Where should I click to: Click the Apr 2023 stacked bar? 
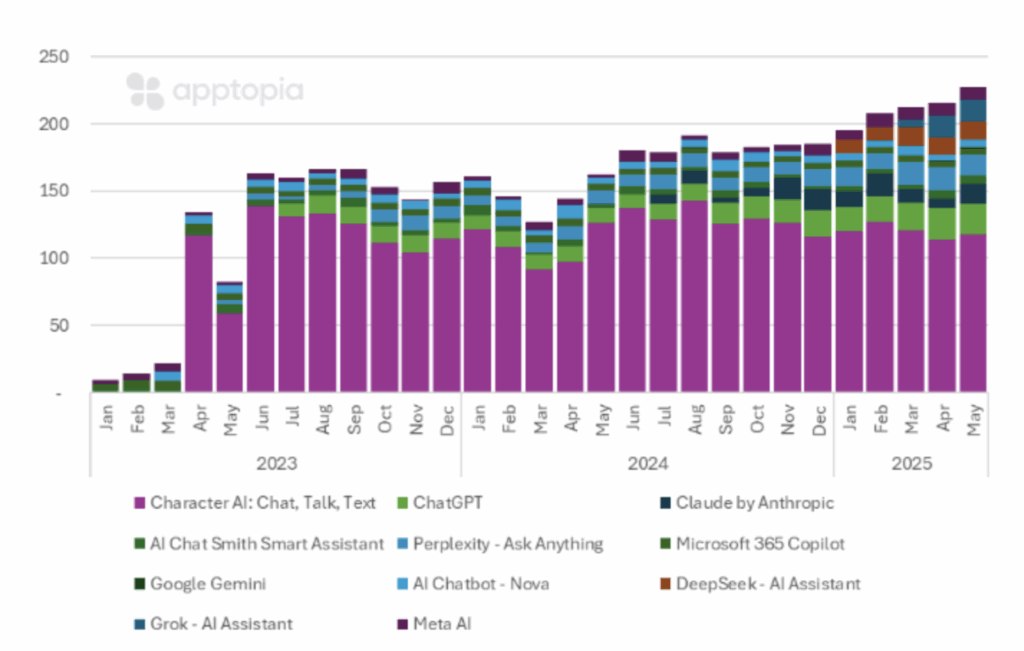199,302
